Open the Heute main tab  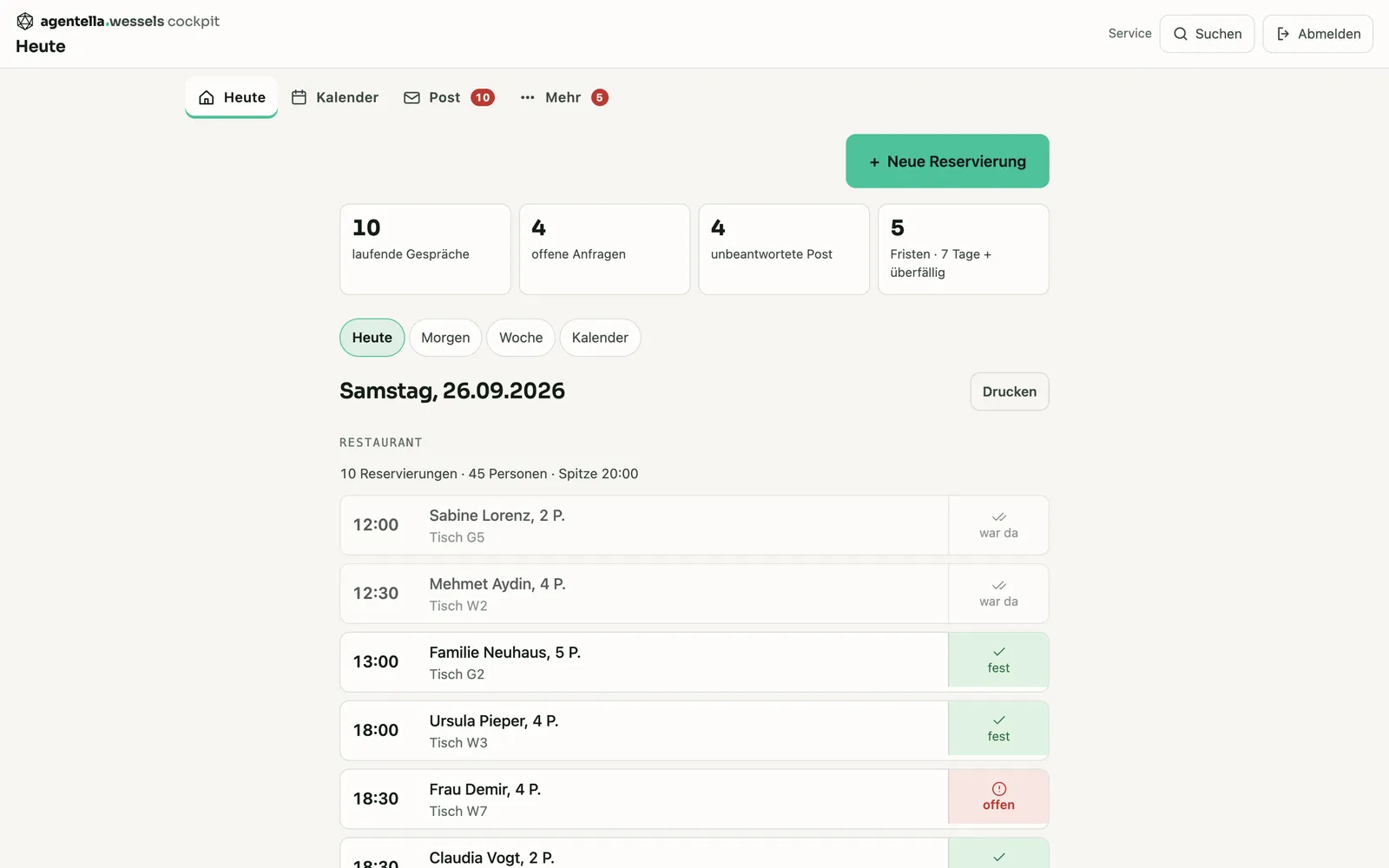pyautogui.click(x=232, y=97)
